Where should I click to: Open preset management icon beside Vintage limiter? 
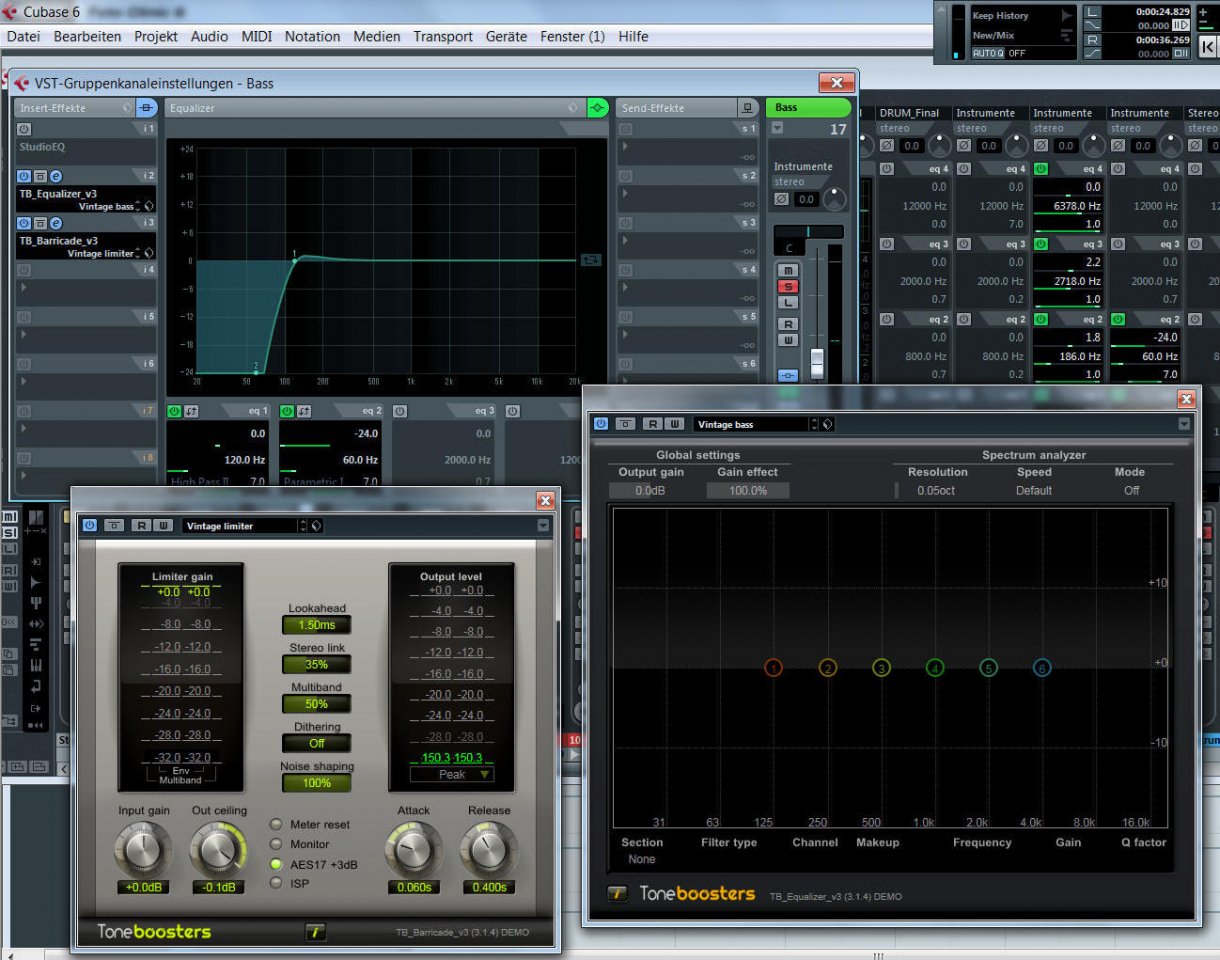pos(316,525)
